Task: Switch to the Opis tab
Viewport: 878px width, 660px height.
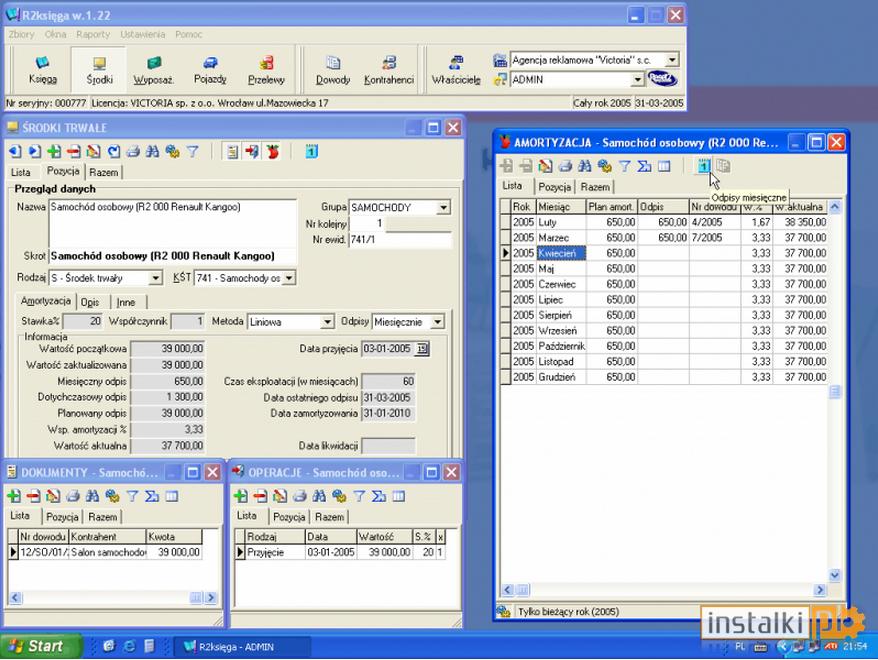Action: coord(90,302)
